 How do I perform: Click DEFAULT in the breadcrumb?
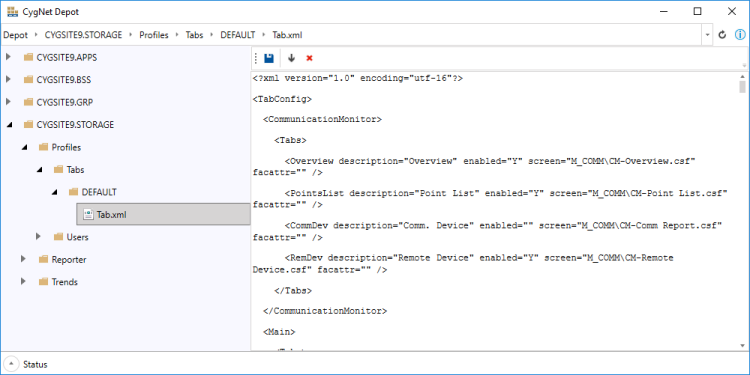238,35
